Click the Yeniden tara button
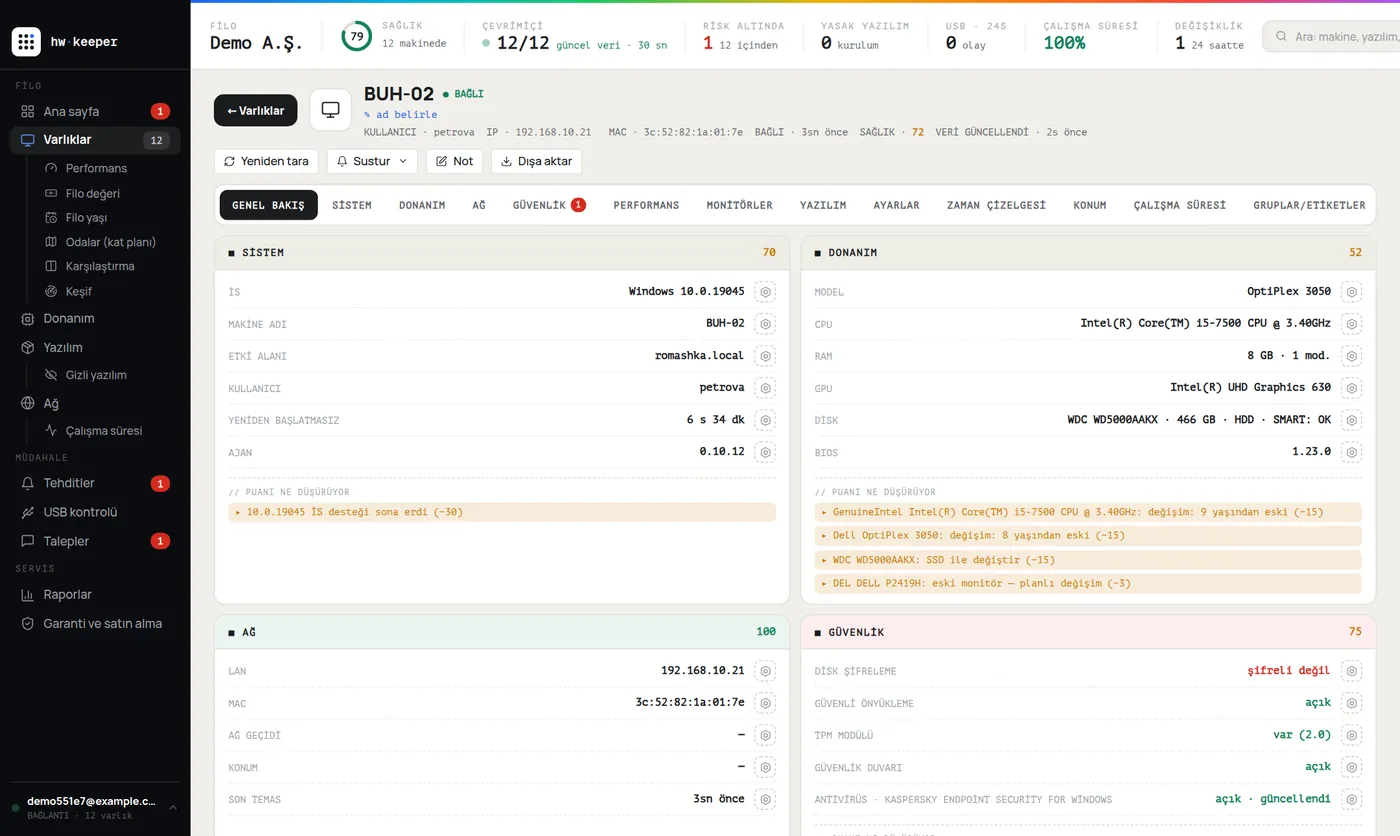Image resolution: width=1400 pixels, height=836 pixels. pyautogui.click(x=267, y=161)
